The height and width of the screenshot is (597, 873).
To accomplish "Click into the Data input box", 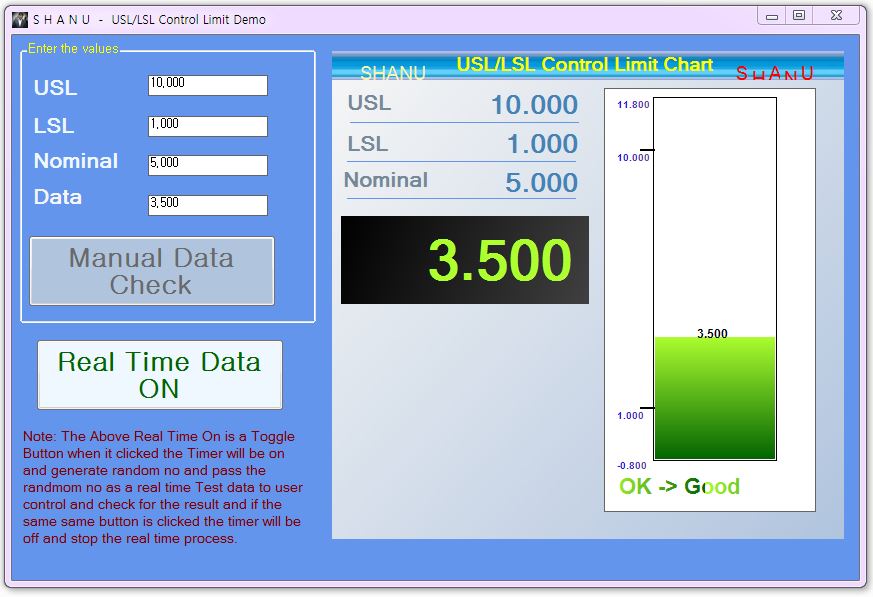I will pyautogui.click(x=208, y=205).
